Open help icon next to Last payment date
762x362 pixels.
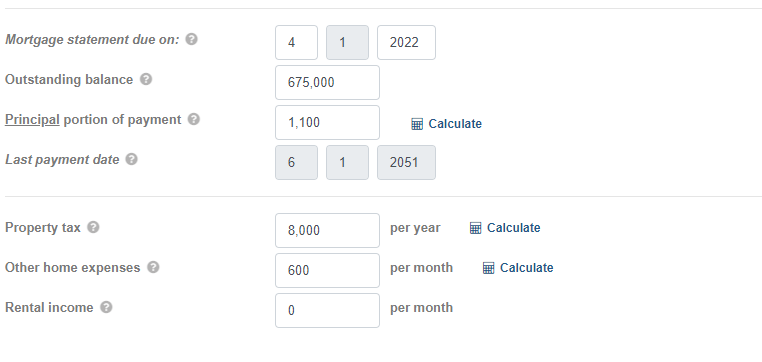coord(132,159)
